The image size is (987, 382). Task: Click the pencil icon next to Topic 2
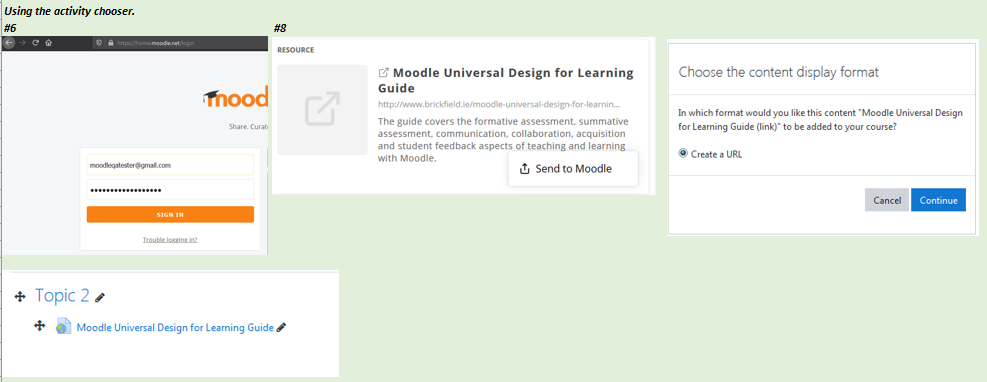[99, 297]
